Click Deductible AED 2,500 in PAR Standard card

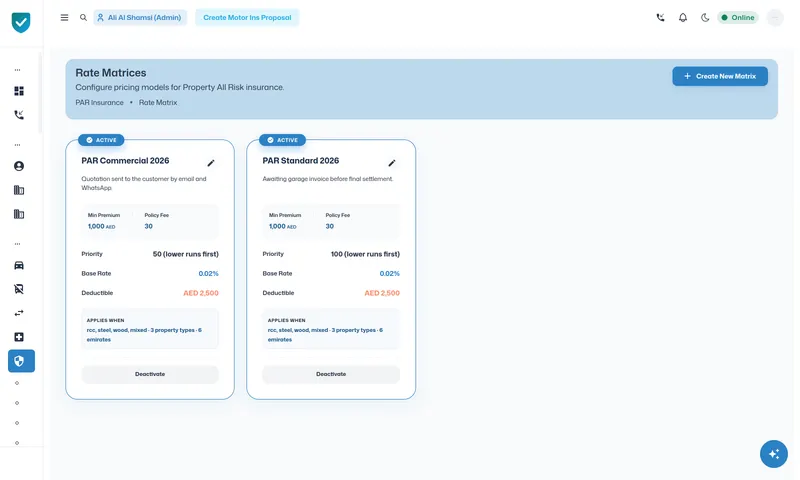point(382,293)
